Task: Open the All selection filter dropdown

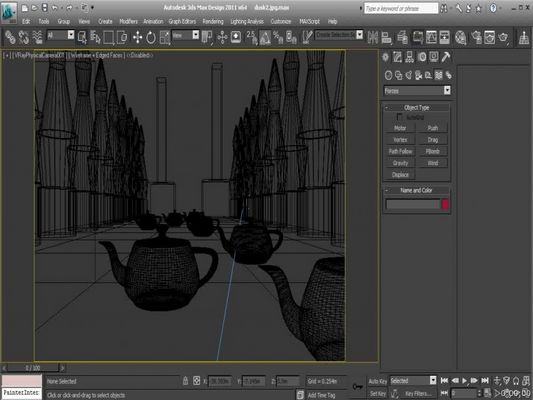Action: [x=61, y=35]
